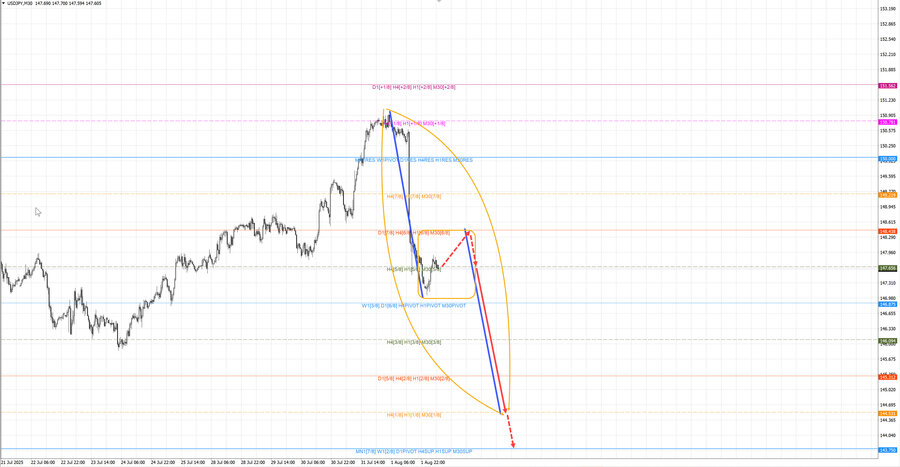
Task: Click the W1[3/8] D1[6/8] H4PIVOT label
Action: click(x=414, y=306)
